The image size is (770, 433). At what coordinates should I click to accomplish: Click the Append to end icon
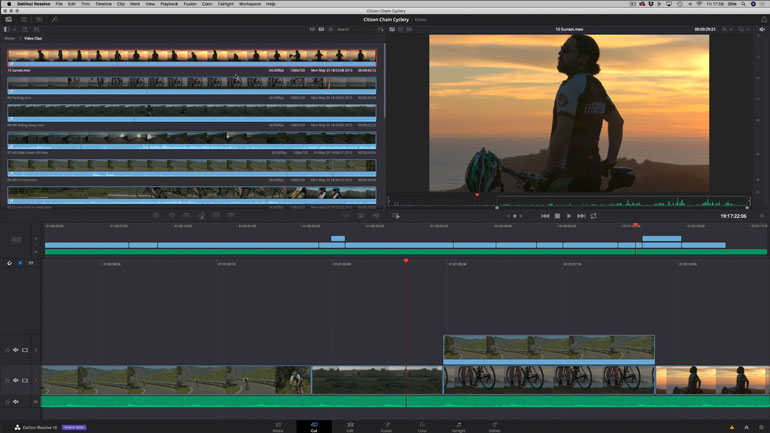(172, 216)
